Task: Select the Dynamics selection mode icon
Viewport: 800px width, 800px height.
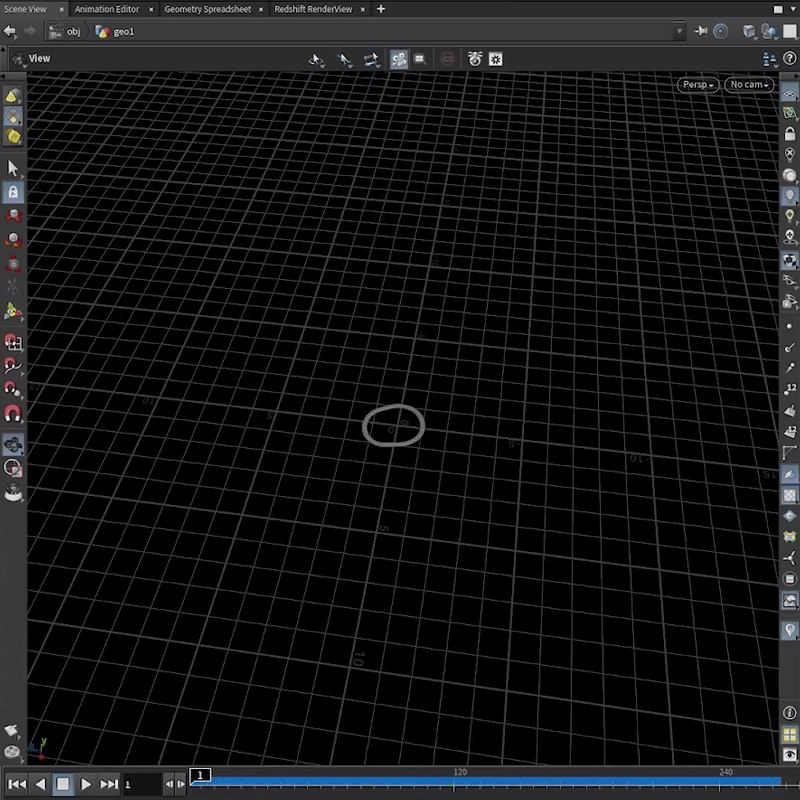Action: [x=13, y=137]
